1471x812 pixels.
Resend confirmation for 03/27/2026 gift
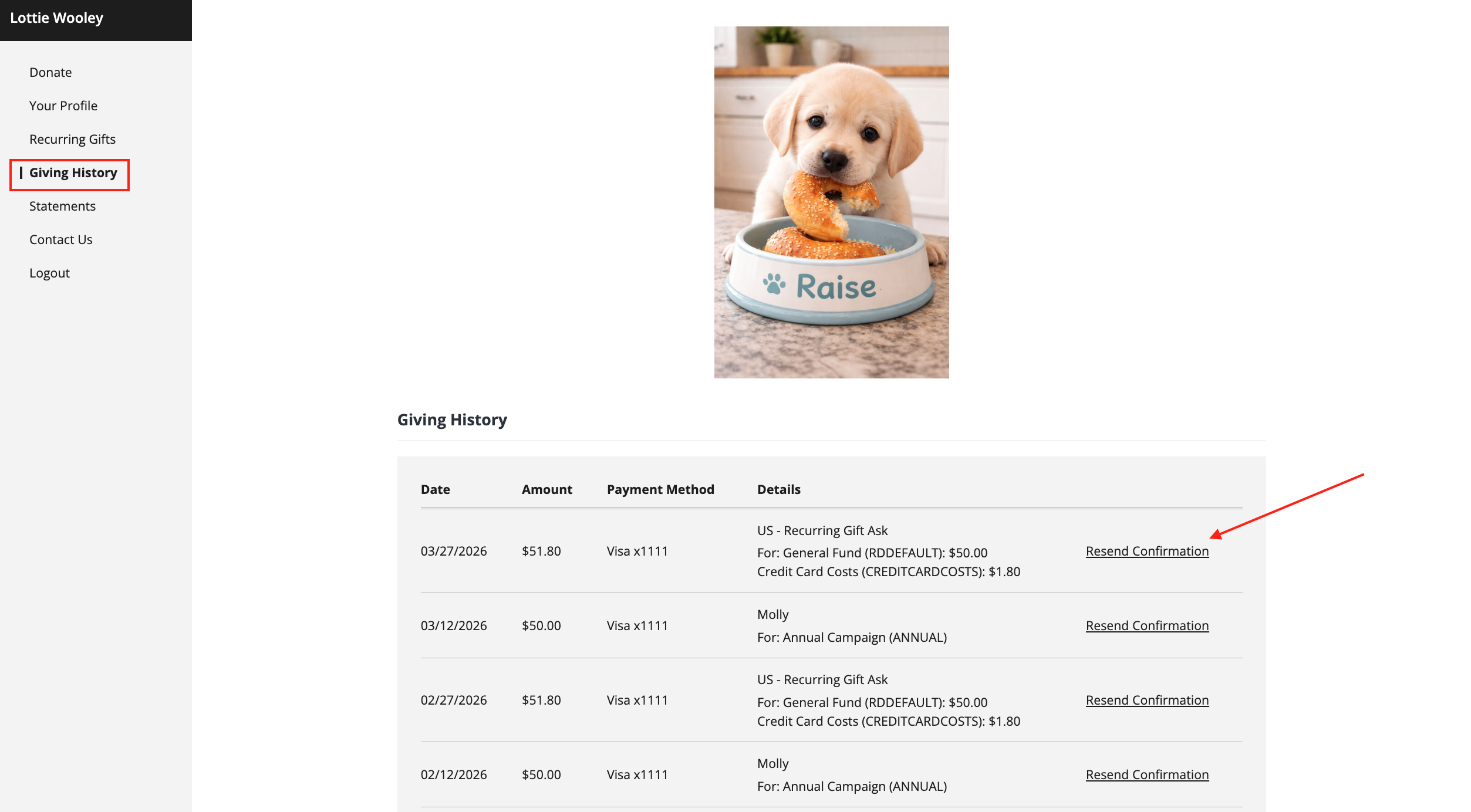pos(1147,551)
